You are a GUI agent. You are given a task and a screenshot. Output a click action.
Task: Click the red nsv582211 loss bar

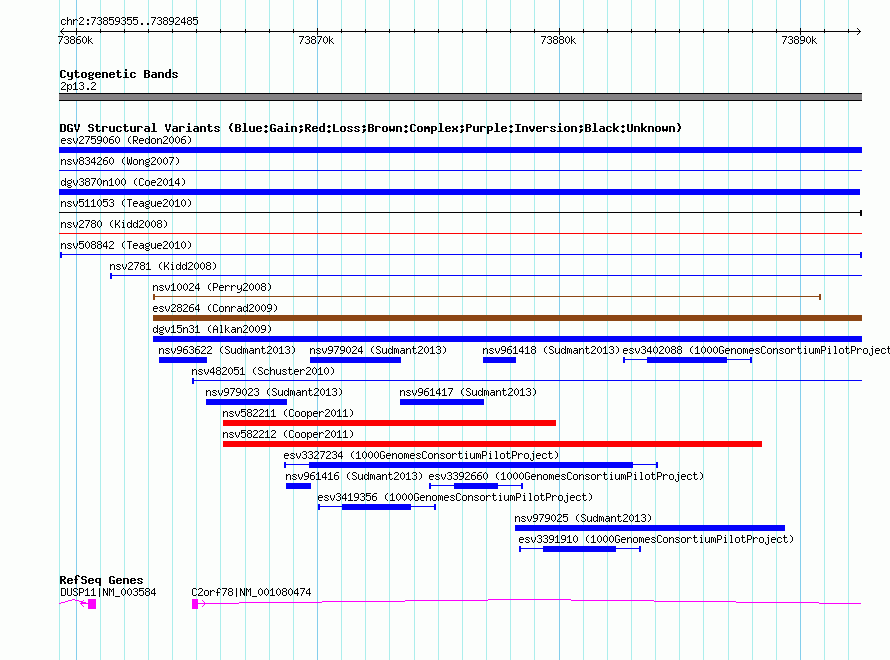[389, 423]
